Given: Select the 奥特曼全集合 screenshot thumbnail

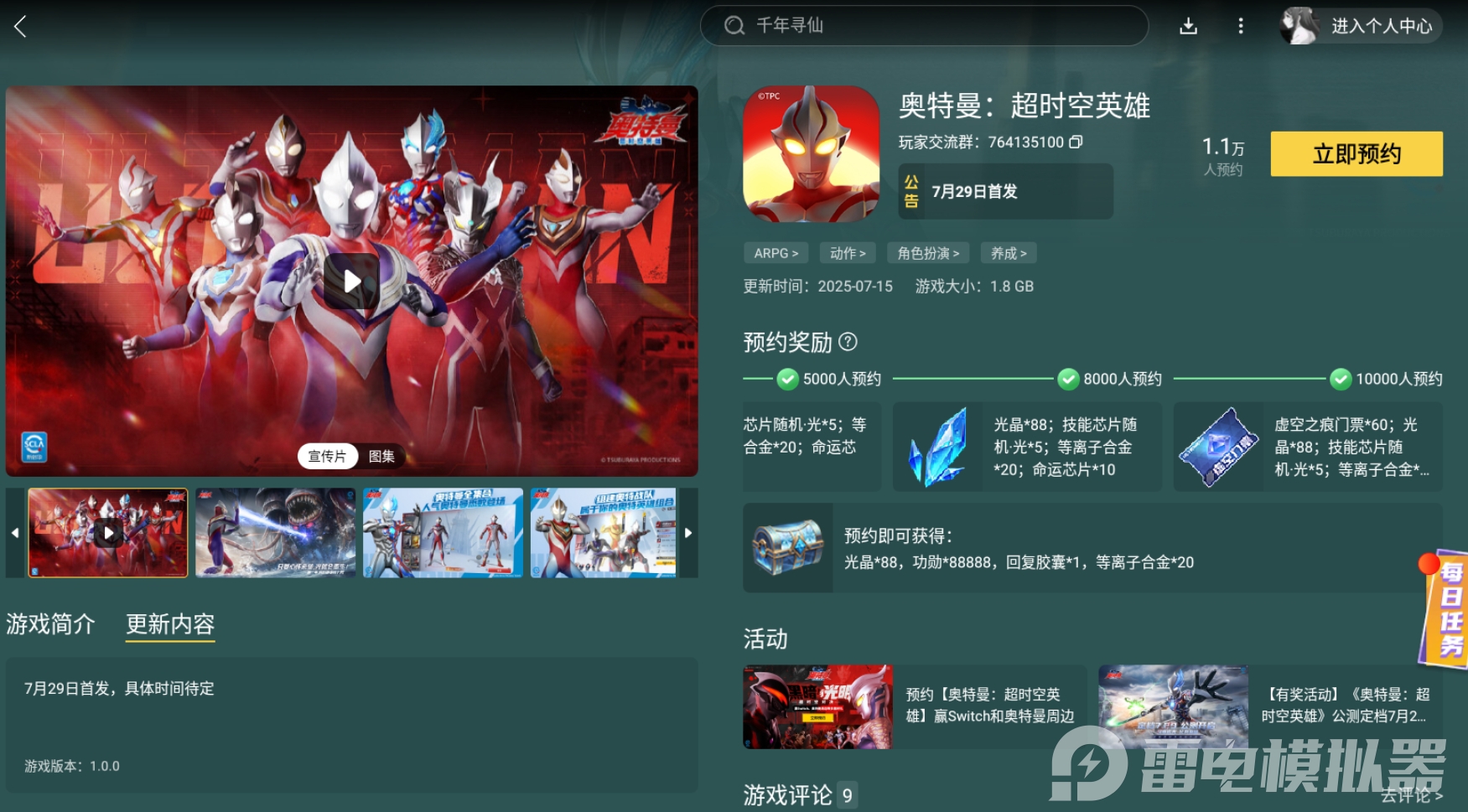Looking at the screenshot, I should coord(443,533).
